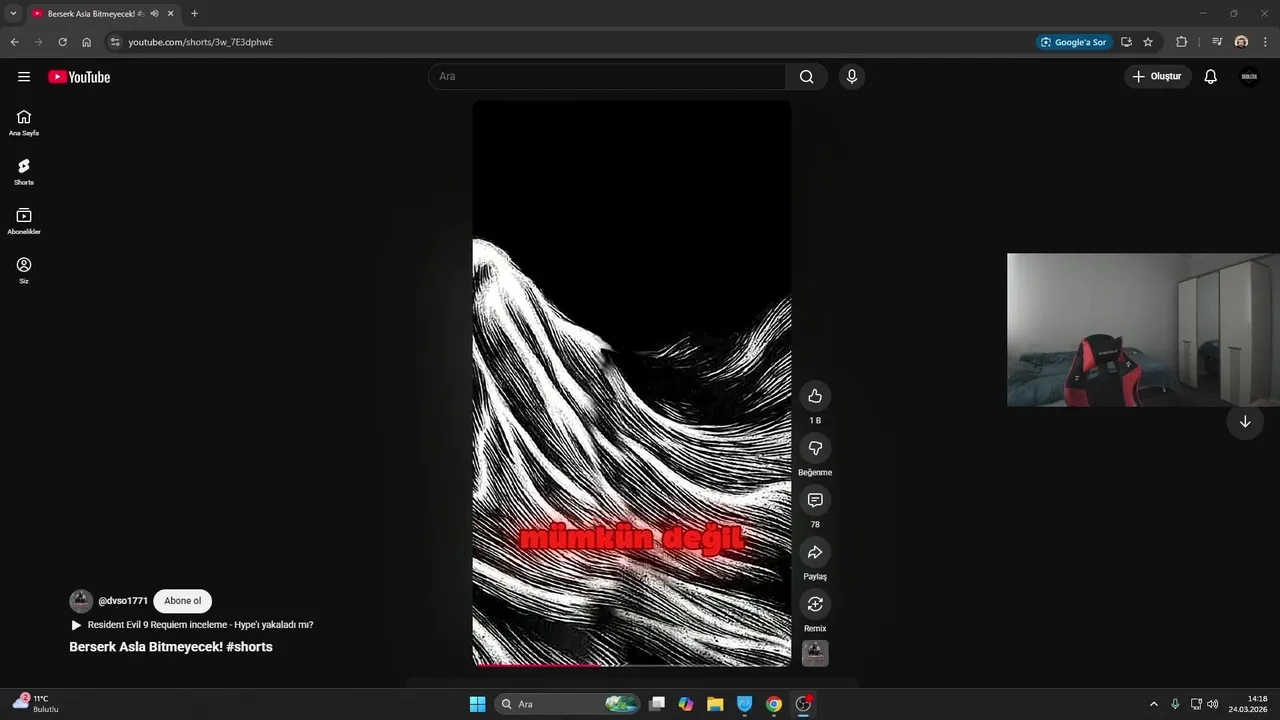Install app icon in the address bar
The image size is (1280, 720).
pyautogui.click(x=1126, y=42)
